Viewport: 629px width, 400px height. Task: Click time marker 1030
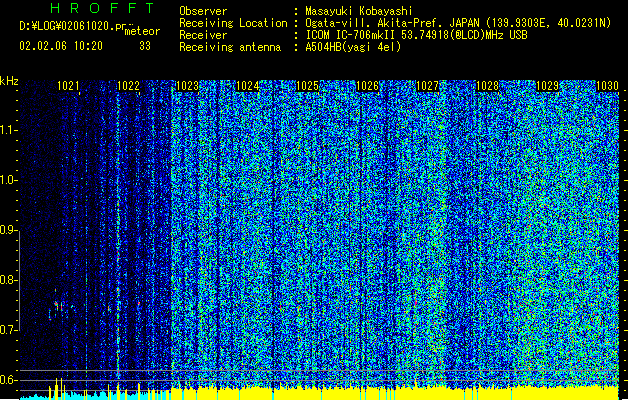pyautogui.click(x=607, y=86)
